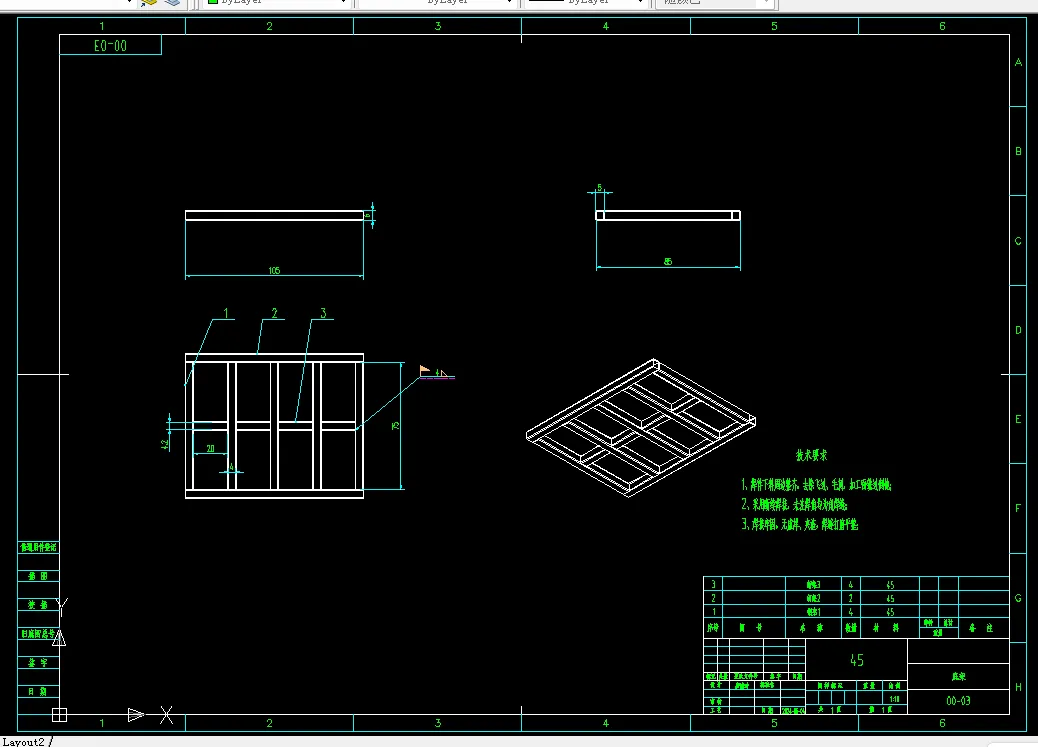Select the 85 width dimension
1038x747 pixels.
(x=668, y=262)
